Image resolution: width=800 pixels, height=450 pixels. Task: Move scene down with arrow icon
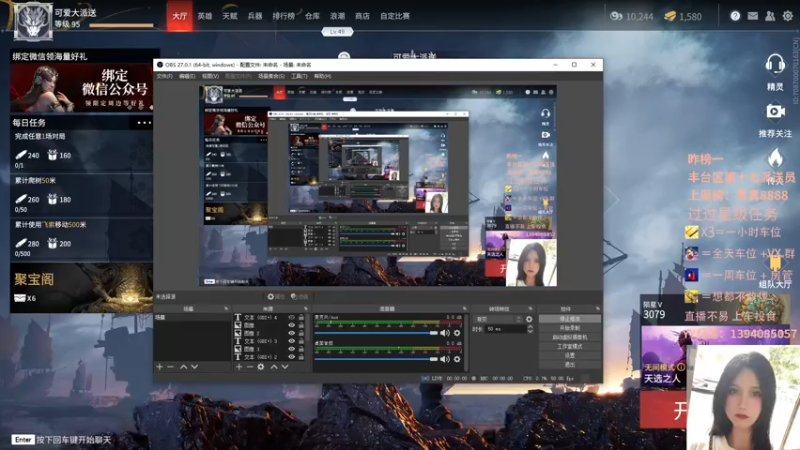pyautogui.click(x=194, y=367)
